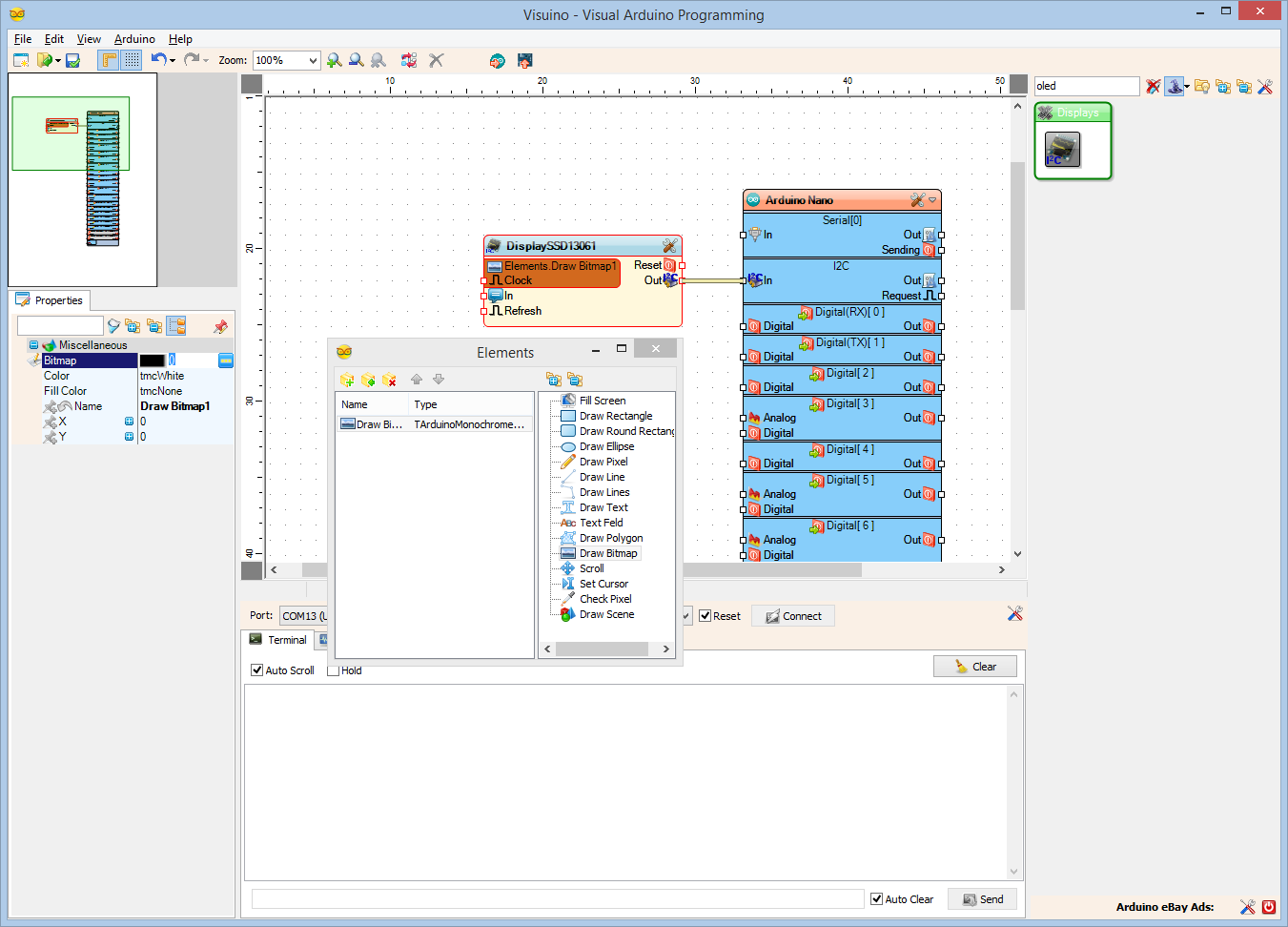
Task: Delete the selected element in Elements dialog
Action: (x=390, y=380)
